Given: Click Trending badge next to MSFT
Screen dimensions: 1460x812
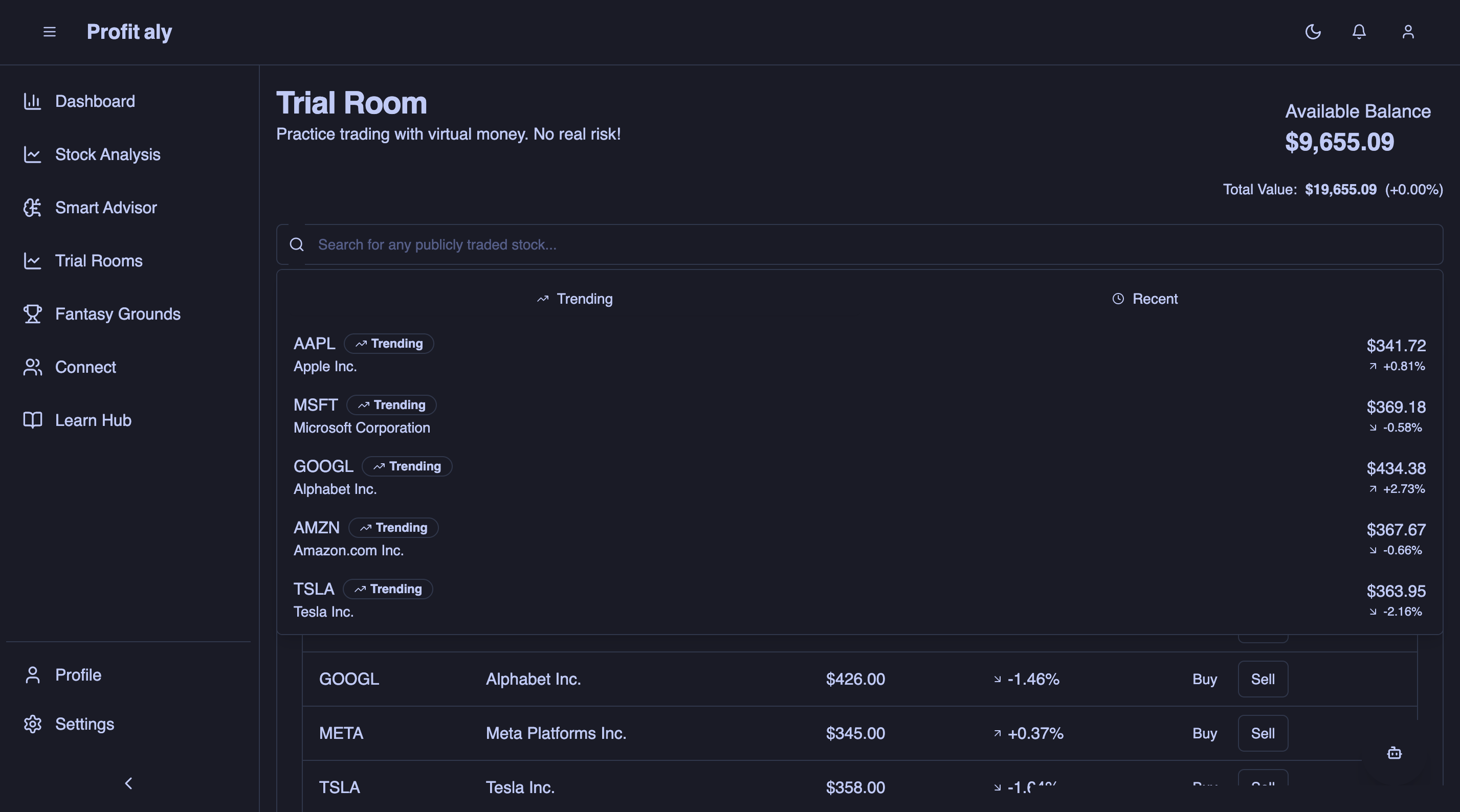Looking at the screenshot, I should click(391, 404).
